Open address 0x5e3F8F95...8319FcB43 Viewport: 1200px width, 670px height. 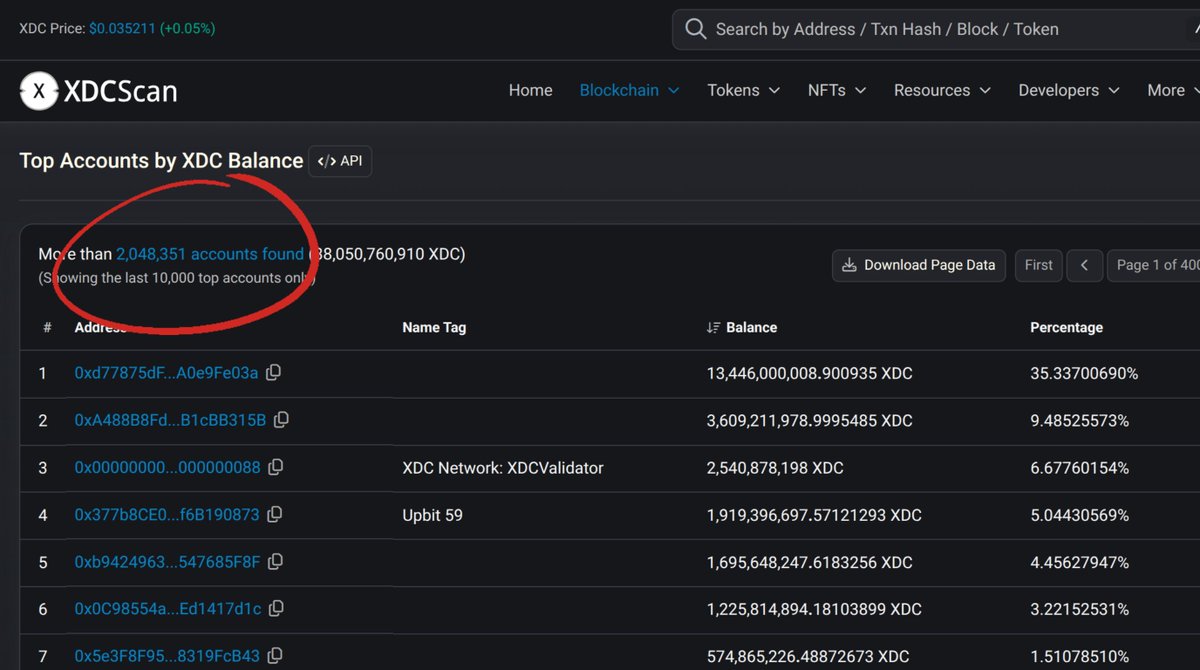166,657
